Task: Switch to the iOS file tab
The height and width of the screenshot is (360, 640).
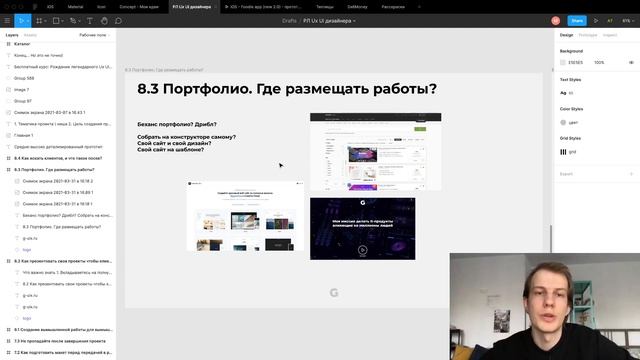Action: [x=50, y=7]
